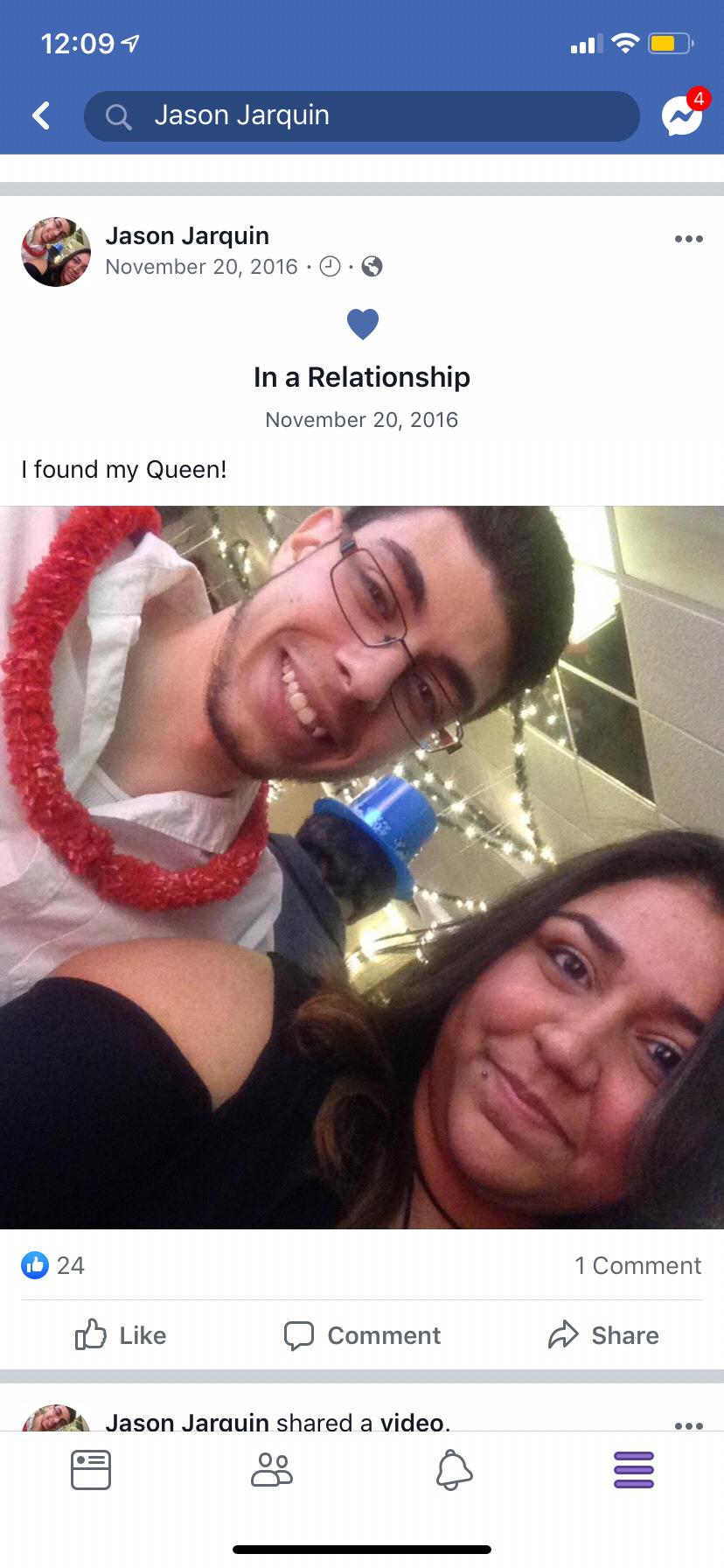724x1568 pixels.
Task: Tap the Jason Jarquin author name
Action: (187, 235)
